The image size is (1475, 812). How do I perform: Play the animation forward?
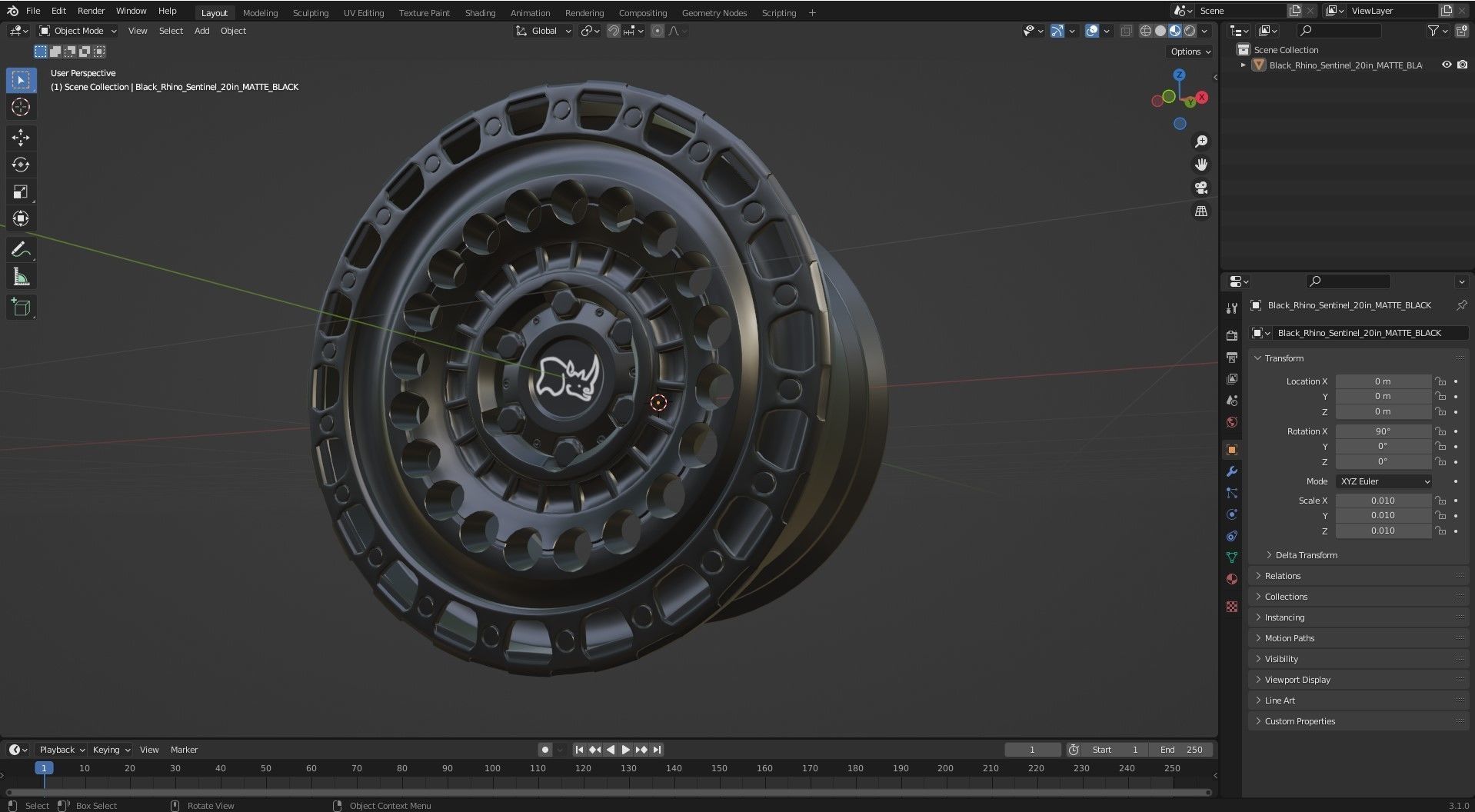point(626,750)
